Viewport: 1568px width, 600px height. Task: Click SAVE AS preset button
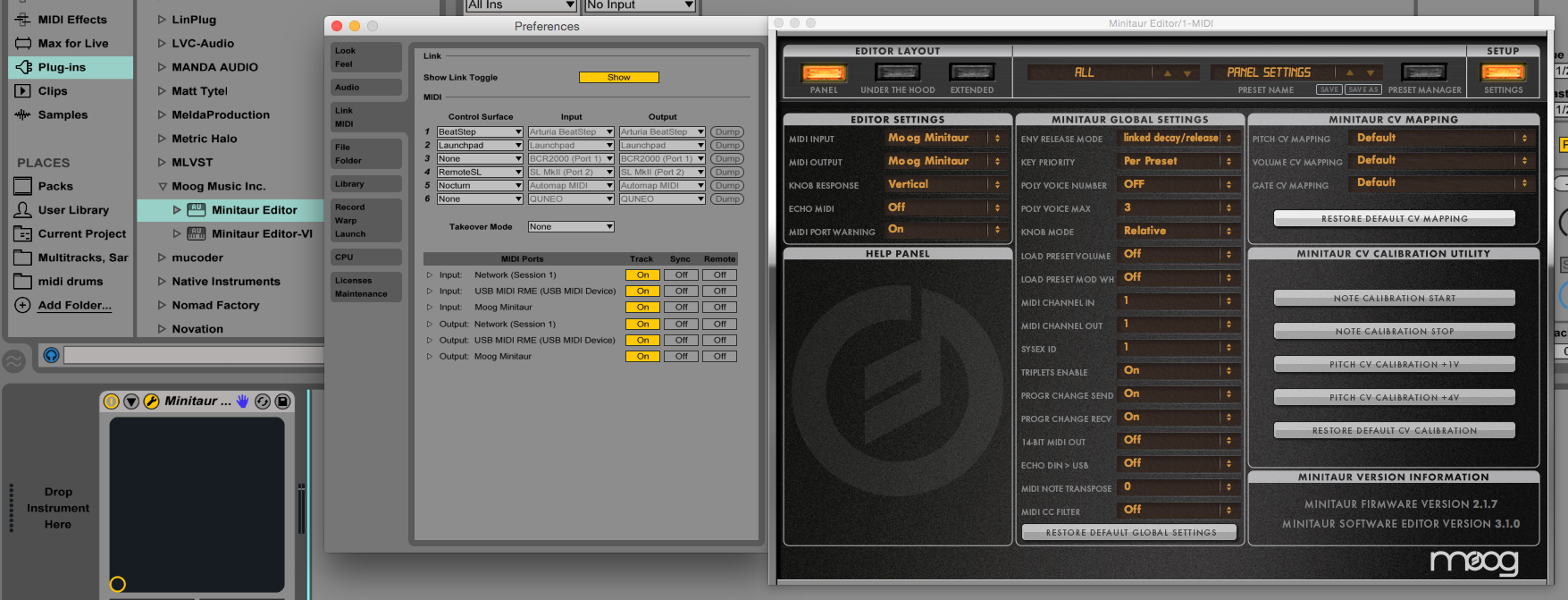pos(1363,89)
